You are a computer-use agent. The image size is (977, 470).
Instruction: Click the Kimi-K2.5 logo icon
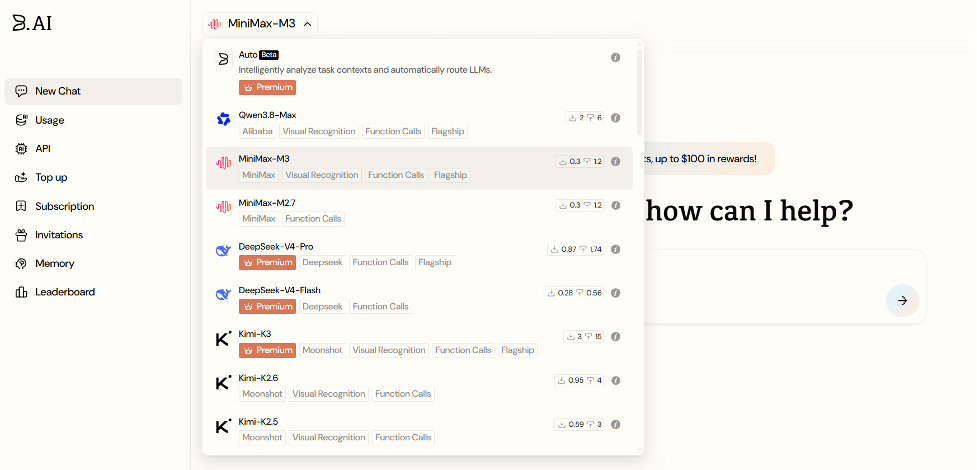point(223,426)
